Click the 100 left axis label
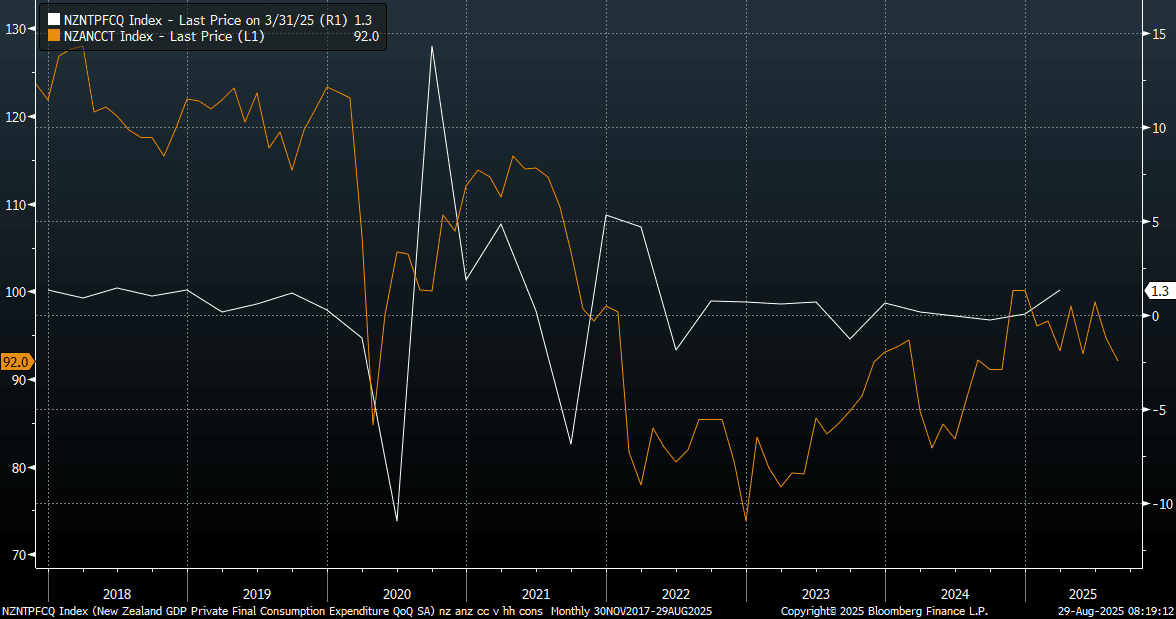This screenshot has width=1176, height=619. (x=15, y=292)
